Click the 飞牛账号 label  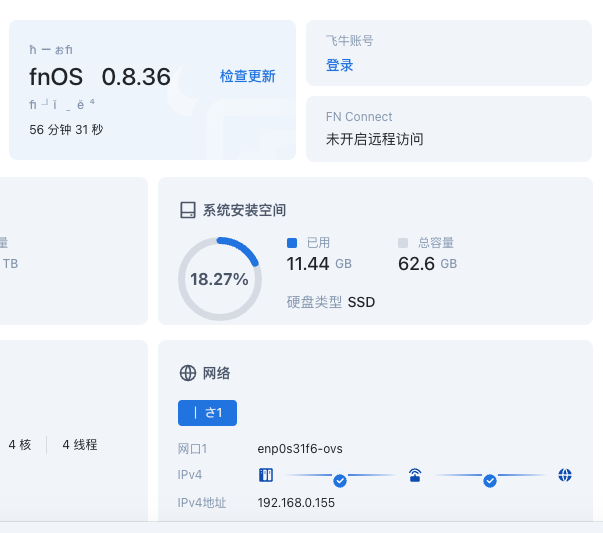pos(349,40)
